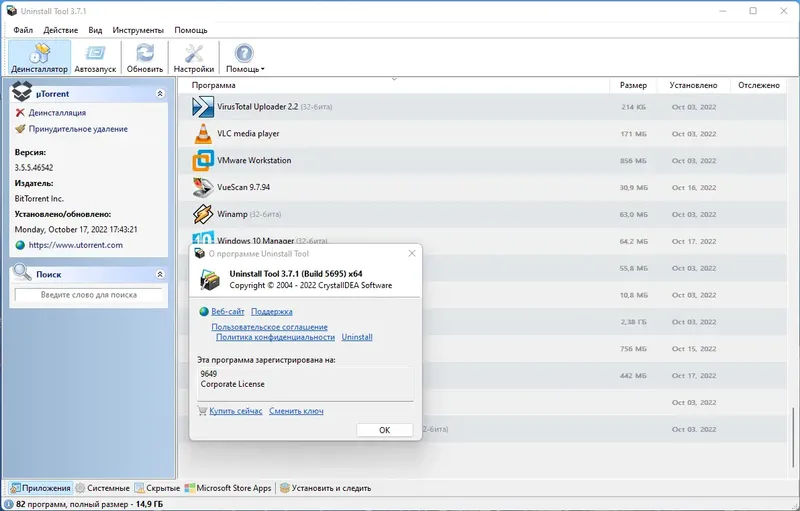Click the shopping cart icon by Купить сейчас
The height and width of the screenshot is (511, 800).
[203, 411]
